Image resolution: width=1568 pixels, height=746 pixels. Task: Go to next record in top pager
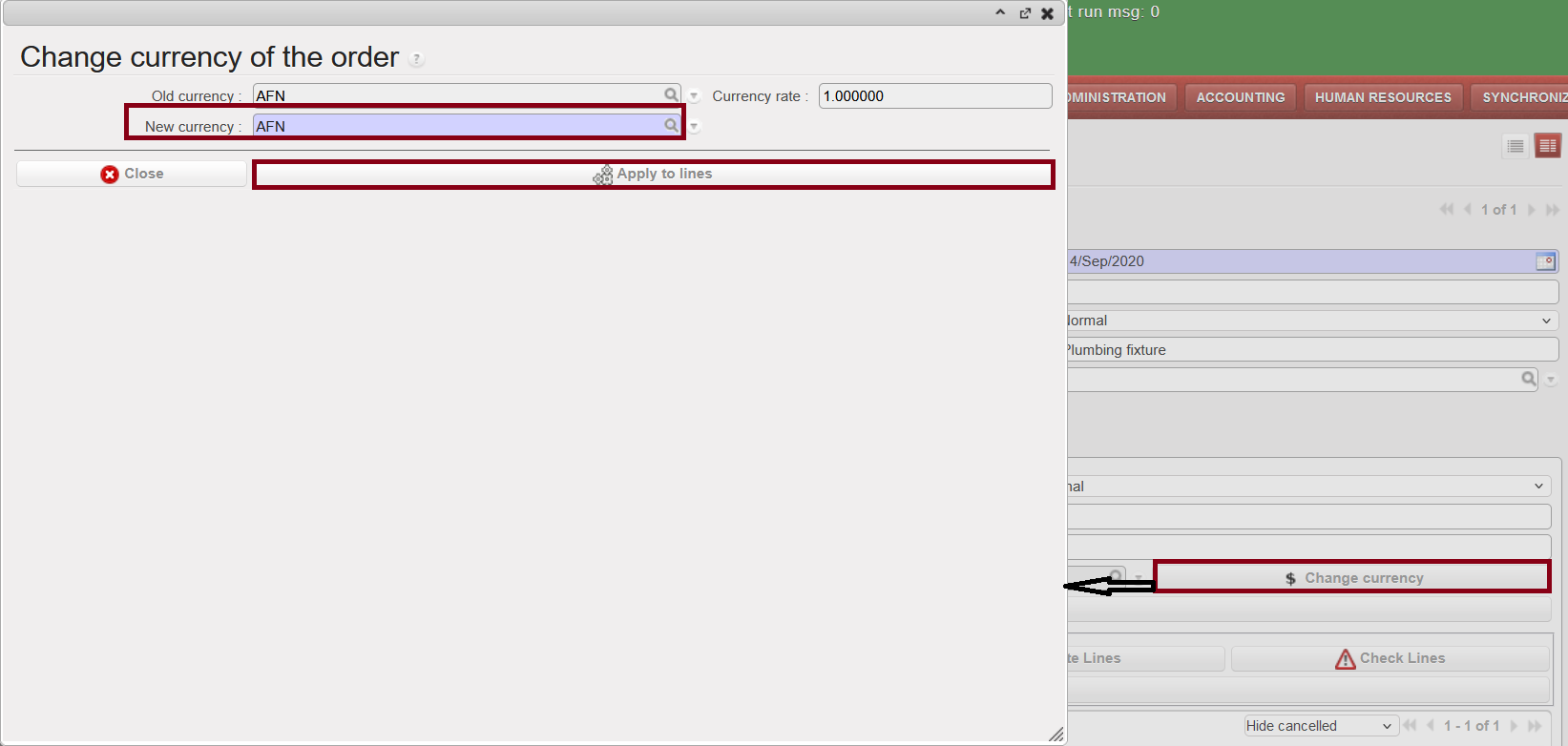click(x=1531, y=210)
